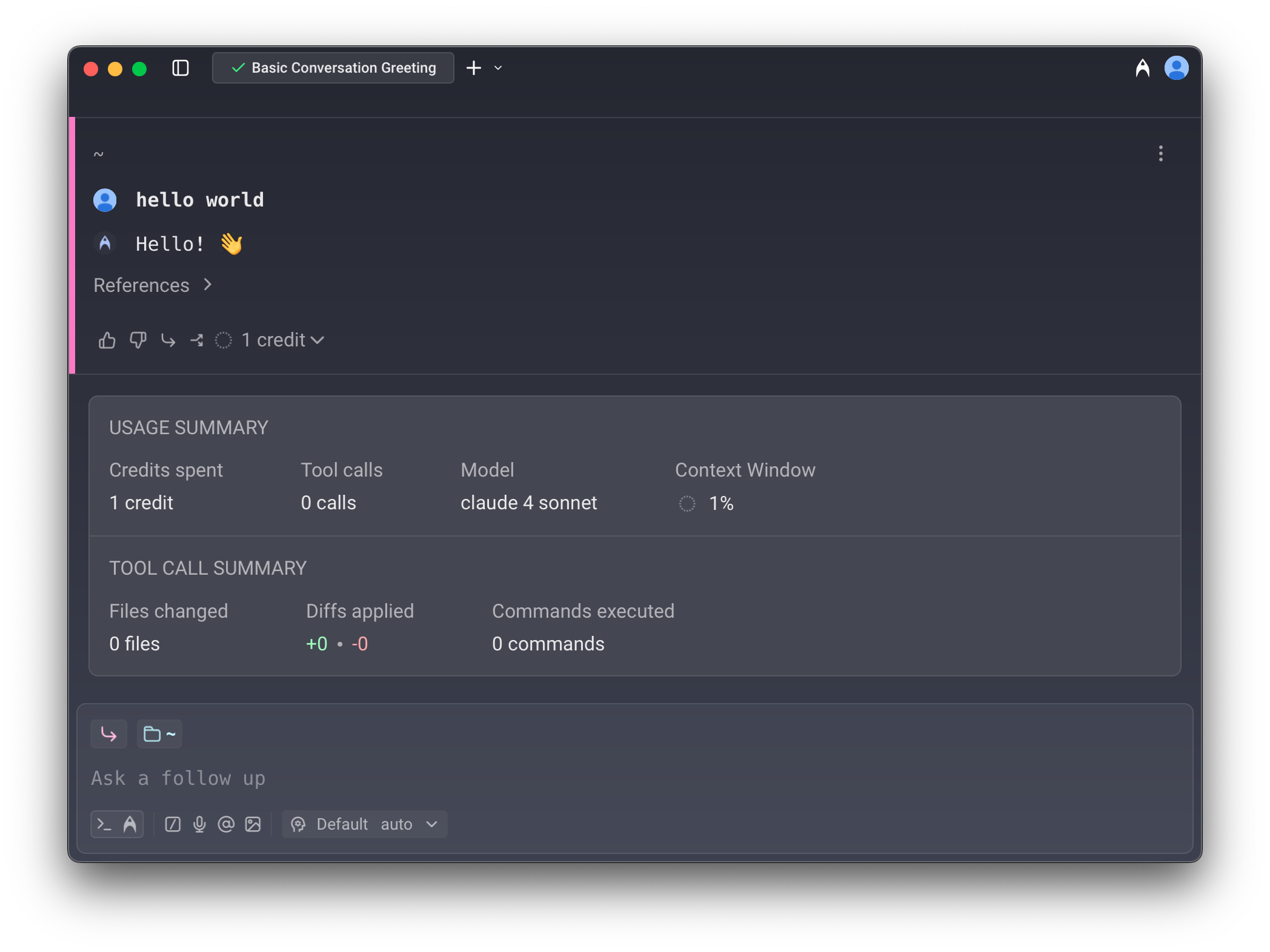Add a new tab with plus button

click(x=474, y=68)
